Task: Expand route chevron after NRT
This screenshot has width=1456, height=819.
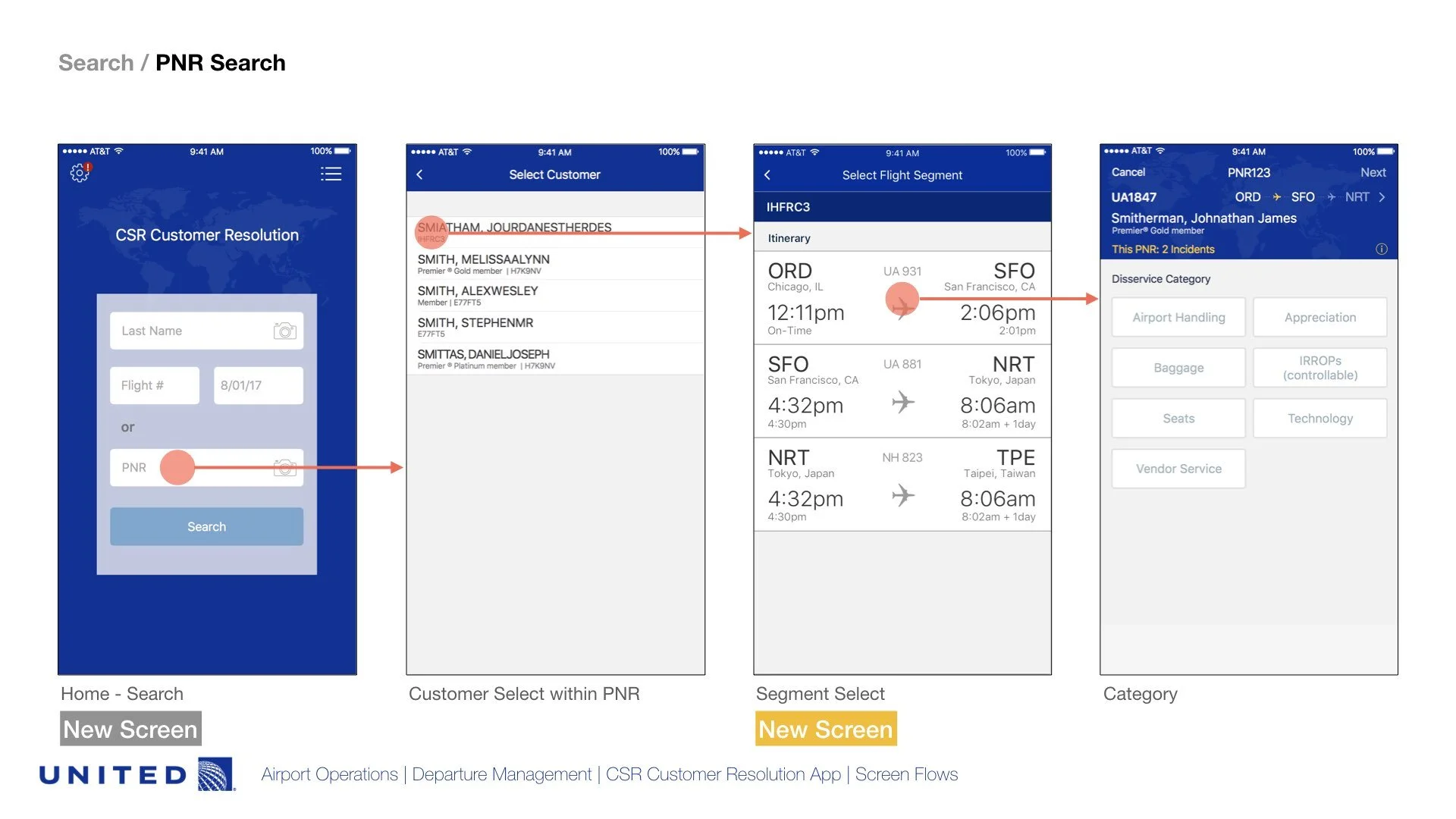Action: click(1382, 197)
